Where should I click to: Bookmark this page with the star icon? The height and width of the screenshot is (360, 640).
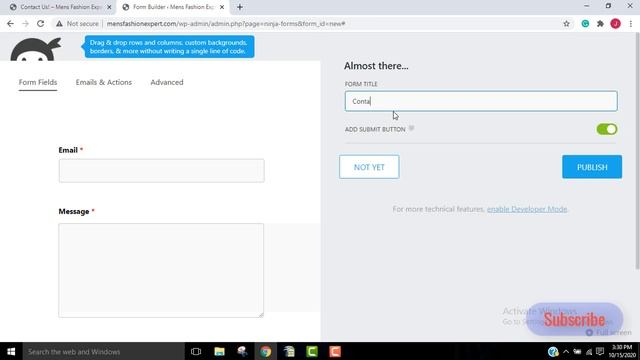(x=566, y=24)
